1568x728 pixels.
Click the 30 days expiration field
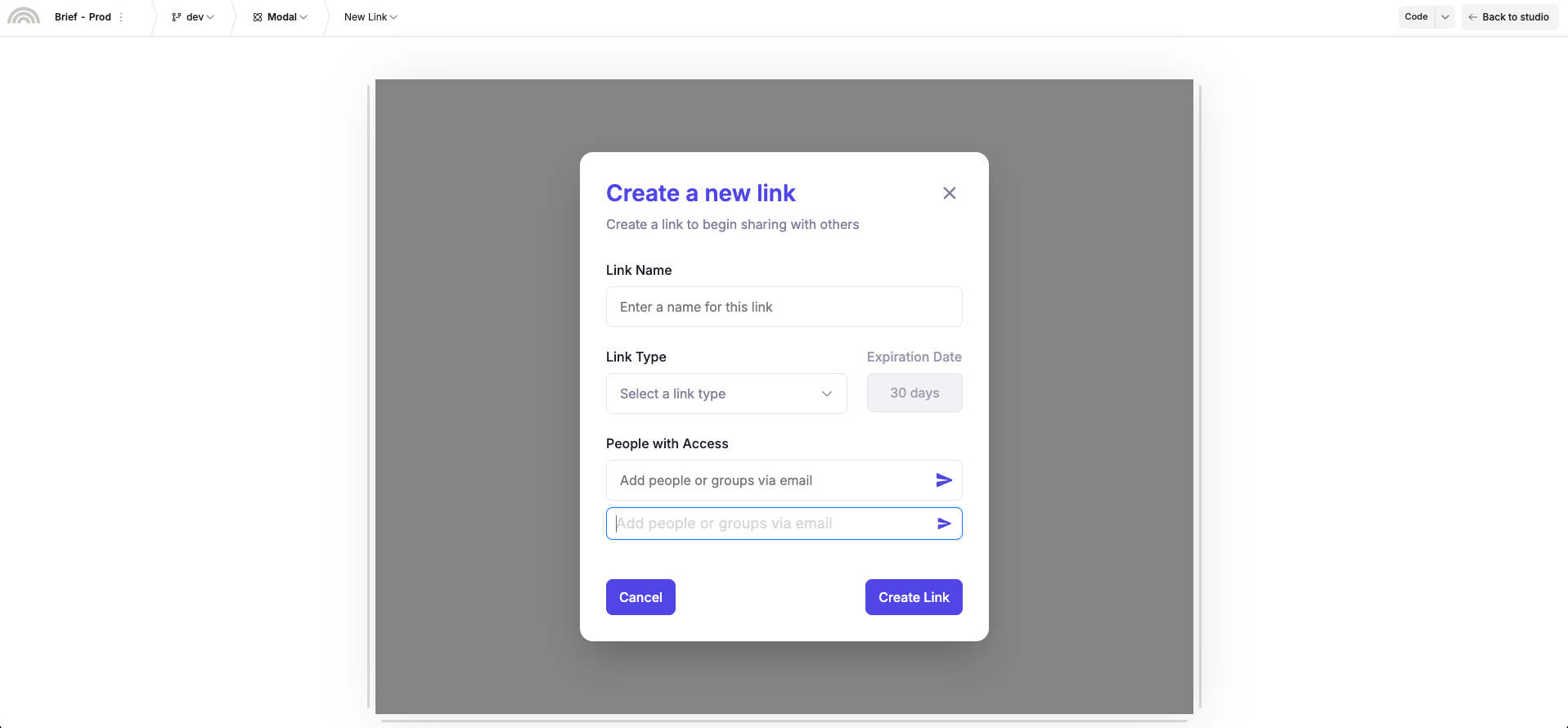coord(914,393)
